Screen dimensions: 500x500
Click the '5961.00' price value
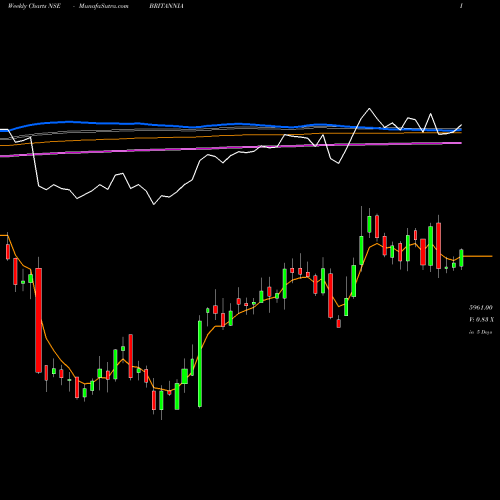[481, 307]
